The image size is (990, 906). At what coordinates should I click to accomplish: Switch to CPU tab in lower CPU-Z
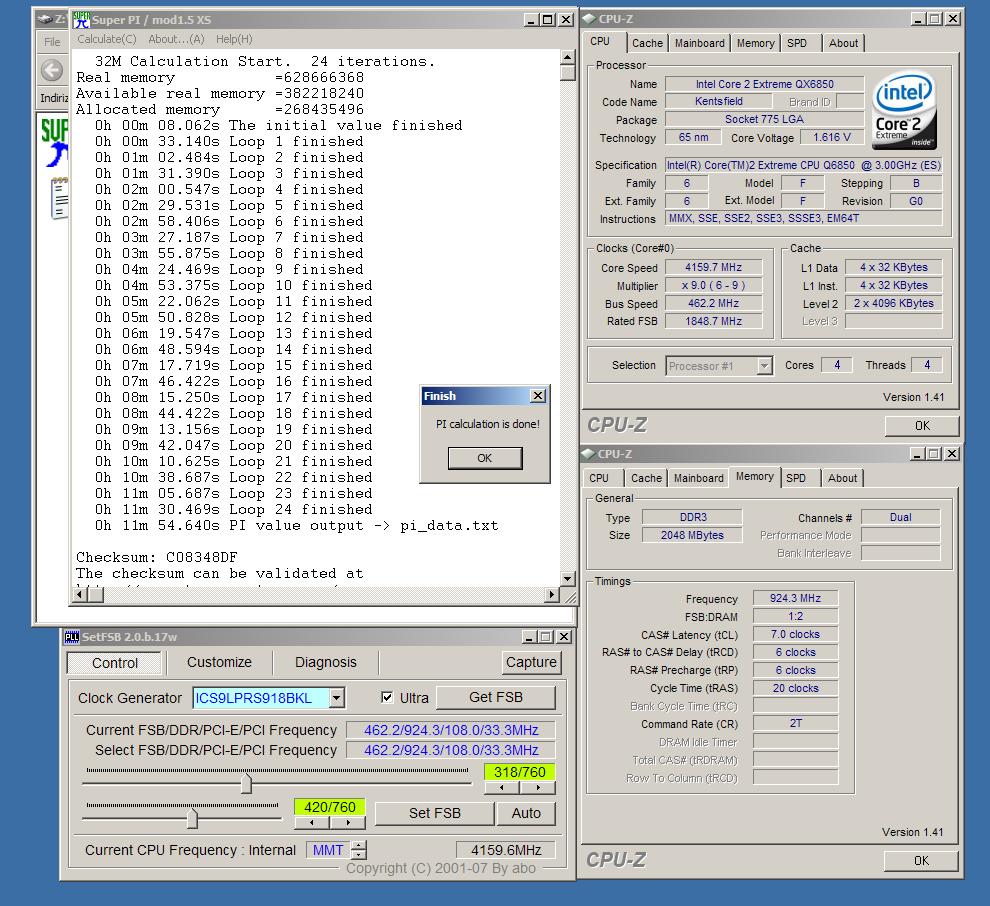point(599,478)
